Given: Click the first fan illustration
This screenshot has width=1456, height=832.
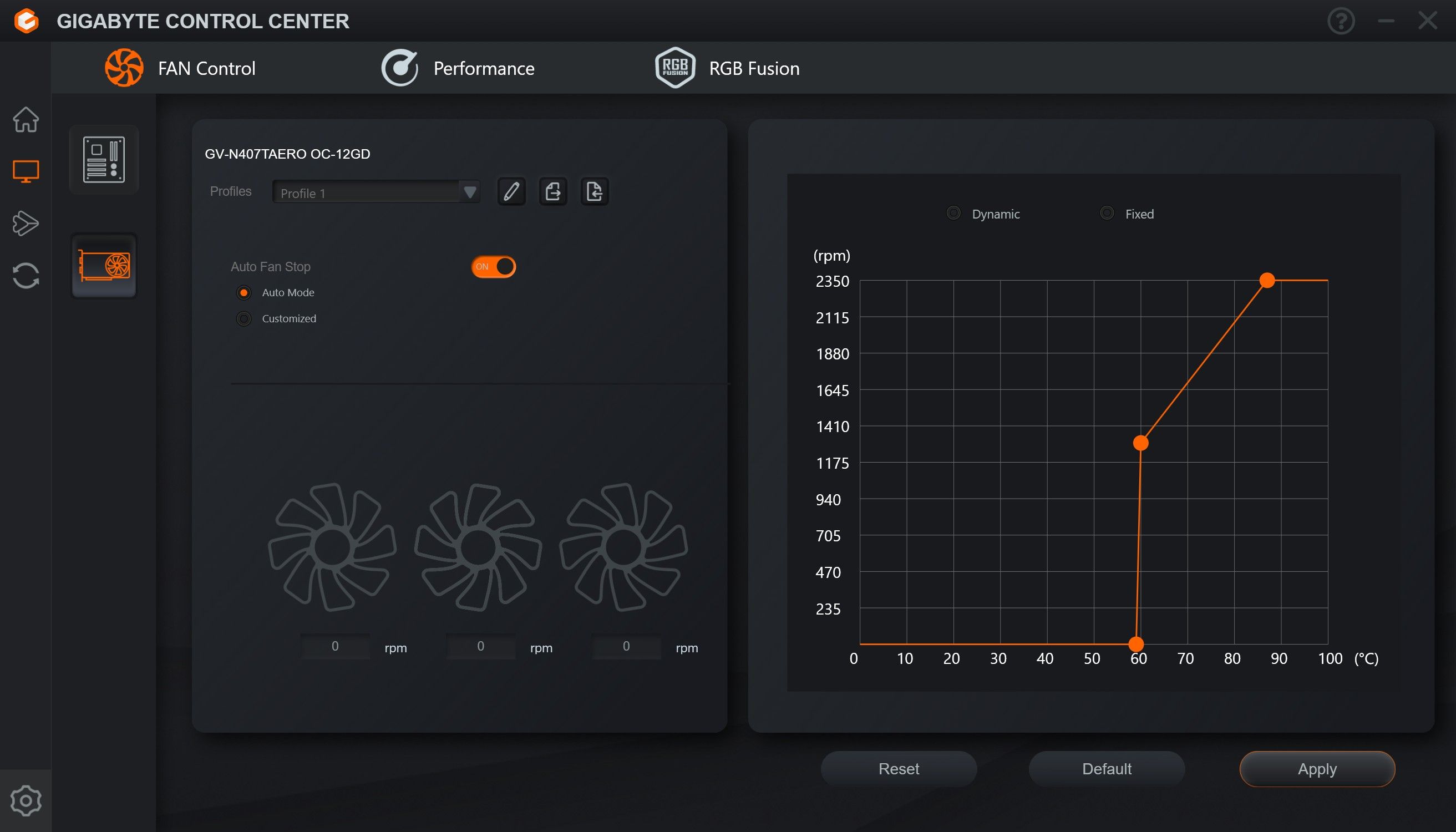Looking at the screenshot, I should click(x=333, y=547).
